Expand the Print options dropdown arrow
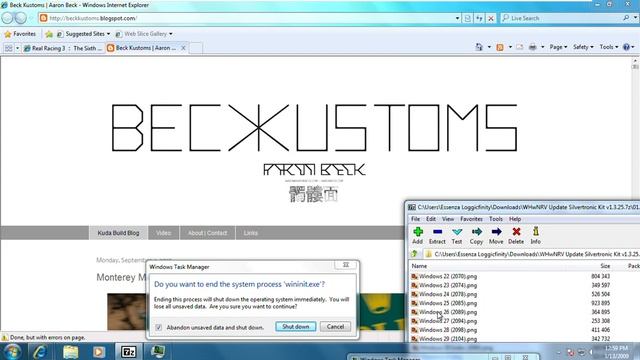640x360 pixels. 542,47
